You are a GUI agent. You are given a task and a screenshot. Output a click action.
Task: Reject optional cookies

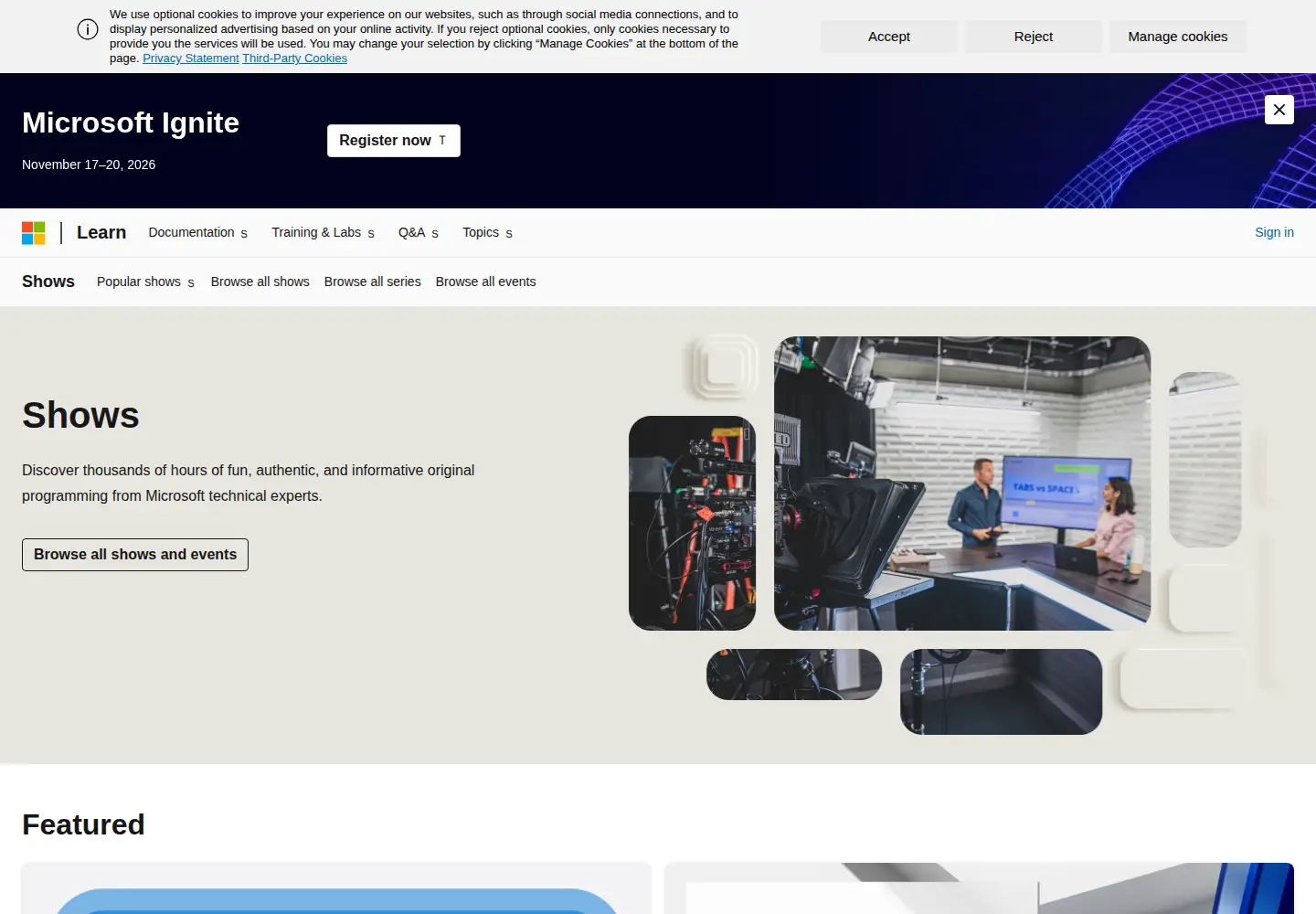point(1034,37)
